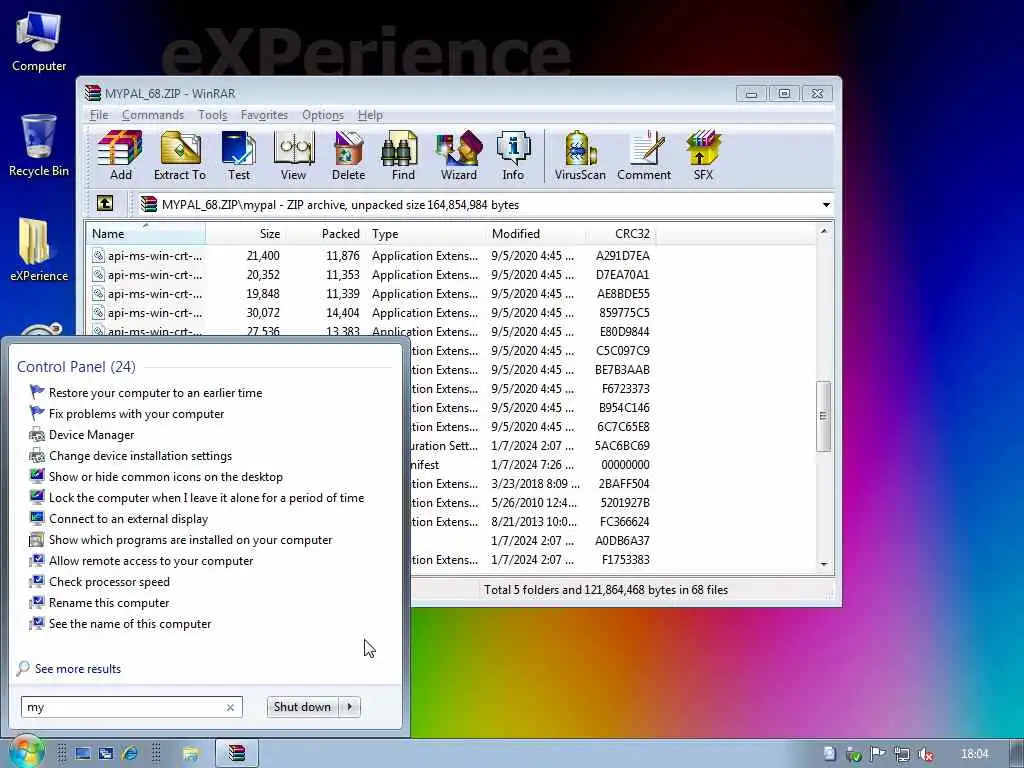Open See the name of this computer
Viewport: 1024px width, 768px height.
click(x=130, y=624)
